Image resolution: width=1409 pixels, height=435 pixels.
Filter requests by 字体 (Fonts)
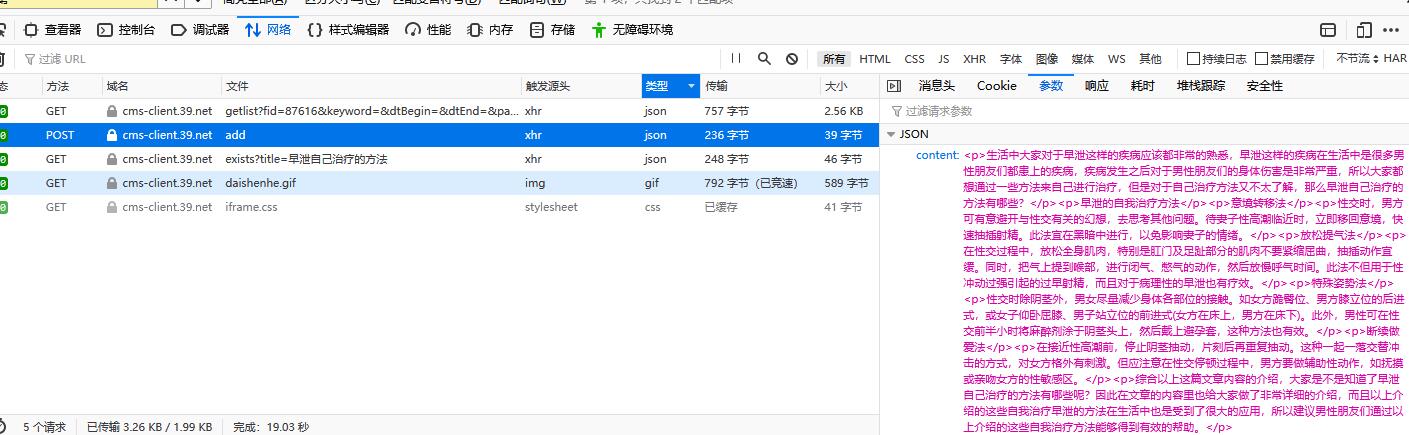point(1011,59)
